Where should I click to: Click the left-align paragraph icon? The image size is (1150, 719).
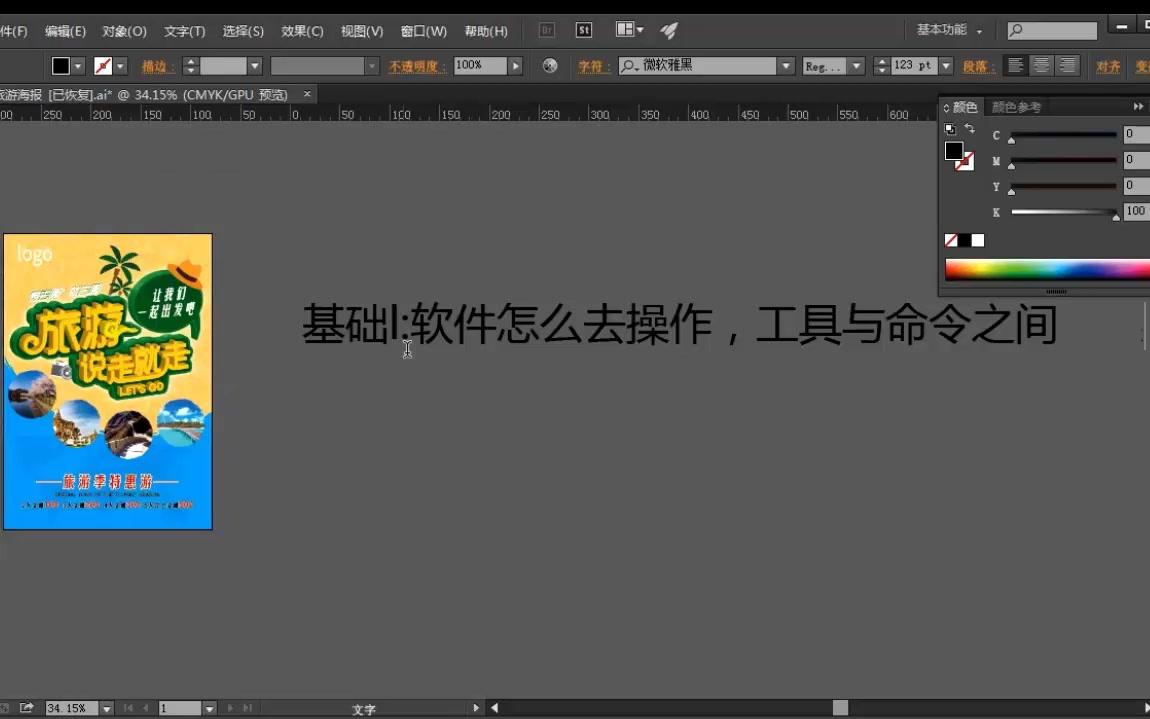(1014, 65)
